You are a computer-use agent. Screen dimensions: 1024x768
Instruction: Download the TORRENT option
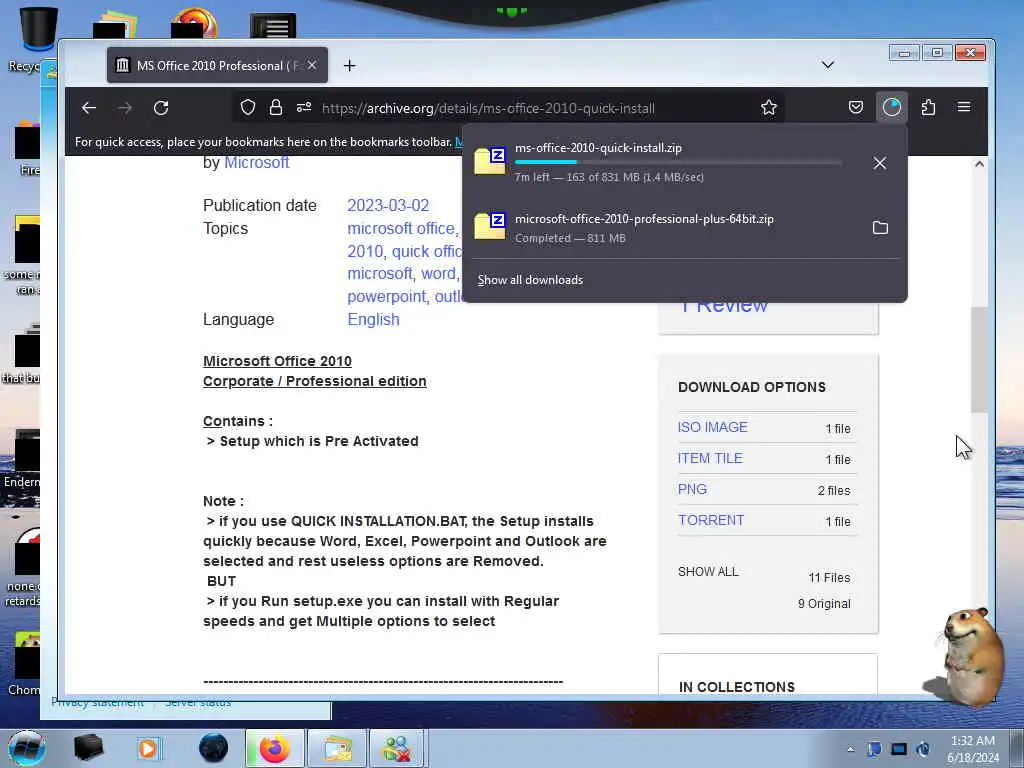[711, 520]
